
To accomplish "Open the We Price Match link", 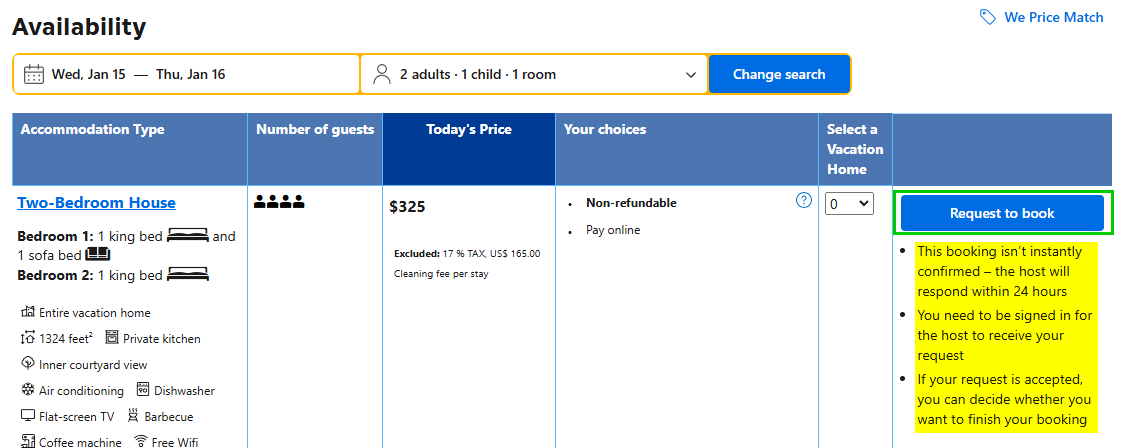I will (1054, 17).
